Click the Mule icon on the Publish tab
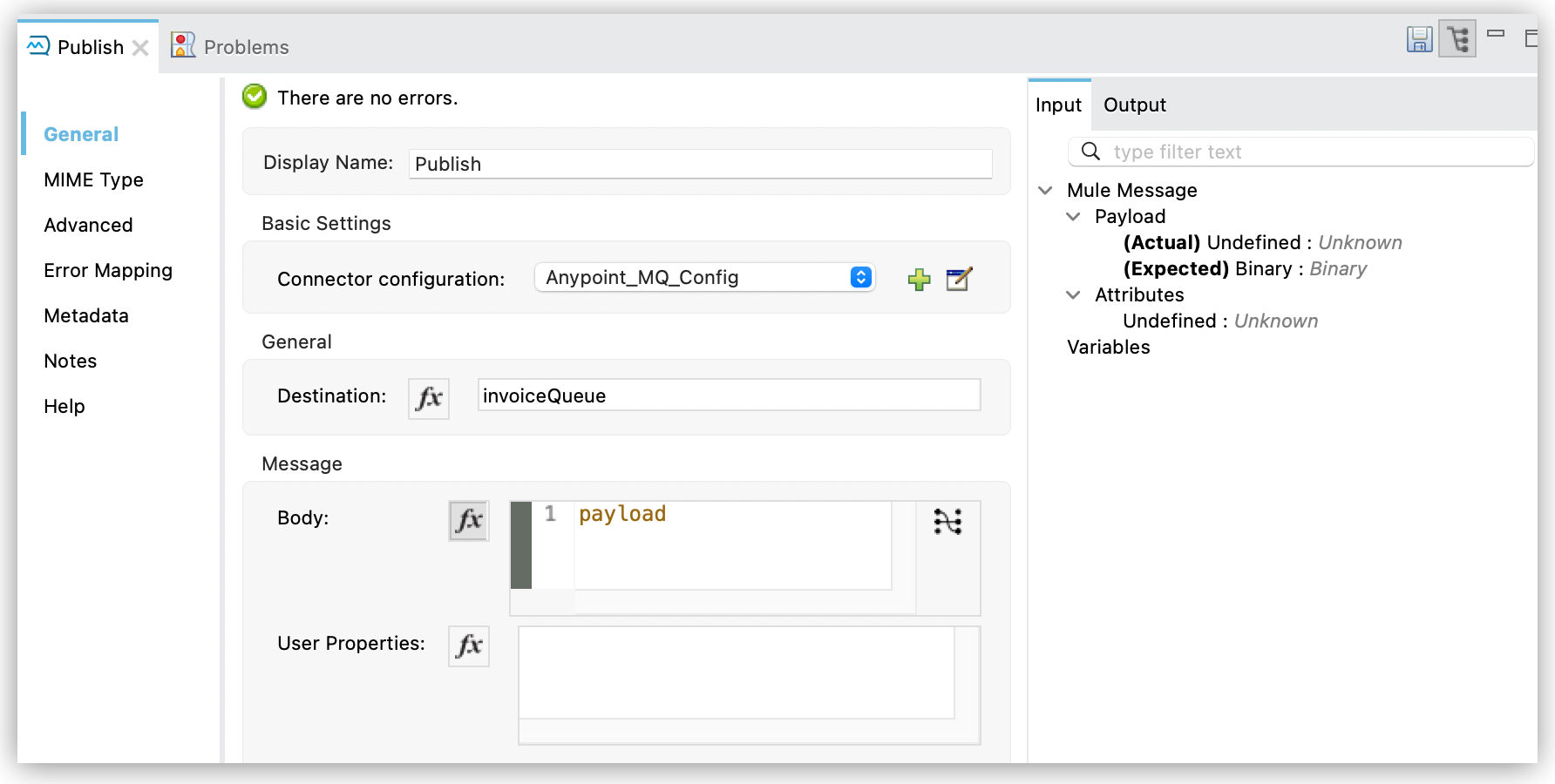 [36, 45]
